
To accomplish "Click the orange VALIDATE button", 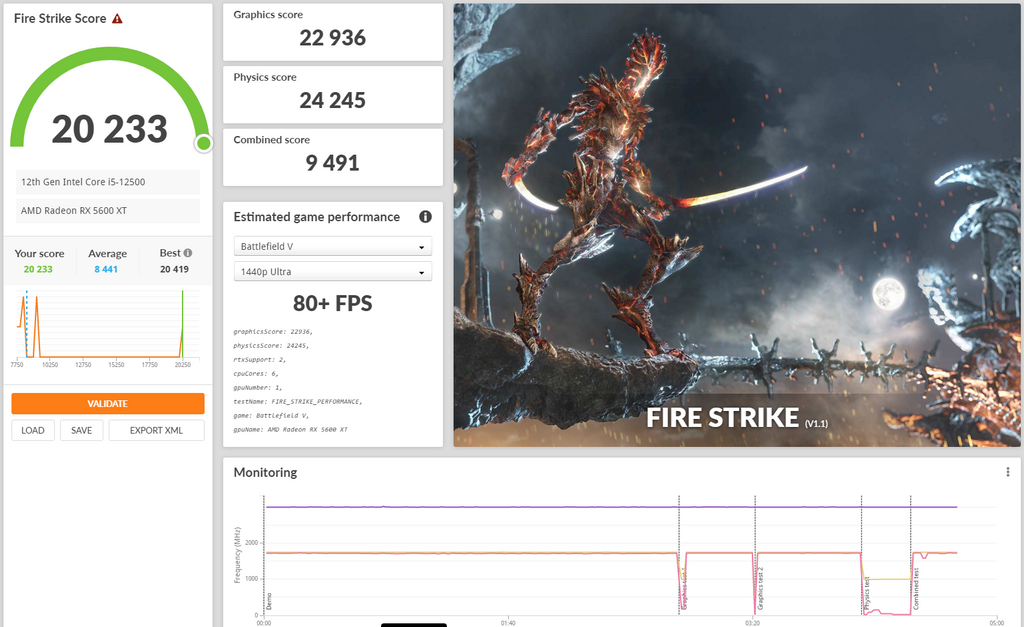I will [x=108, y=404].
